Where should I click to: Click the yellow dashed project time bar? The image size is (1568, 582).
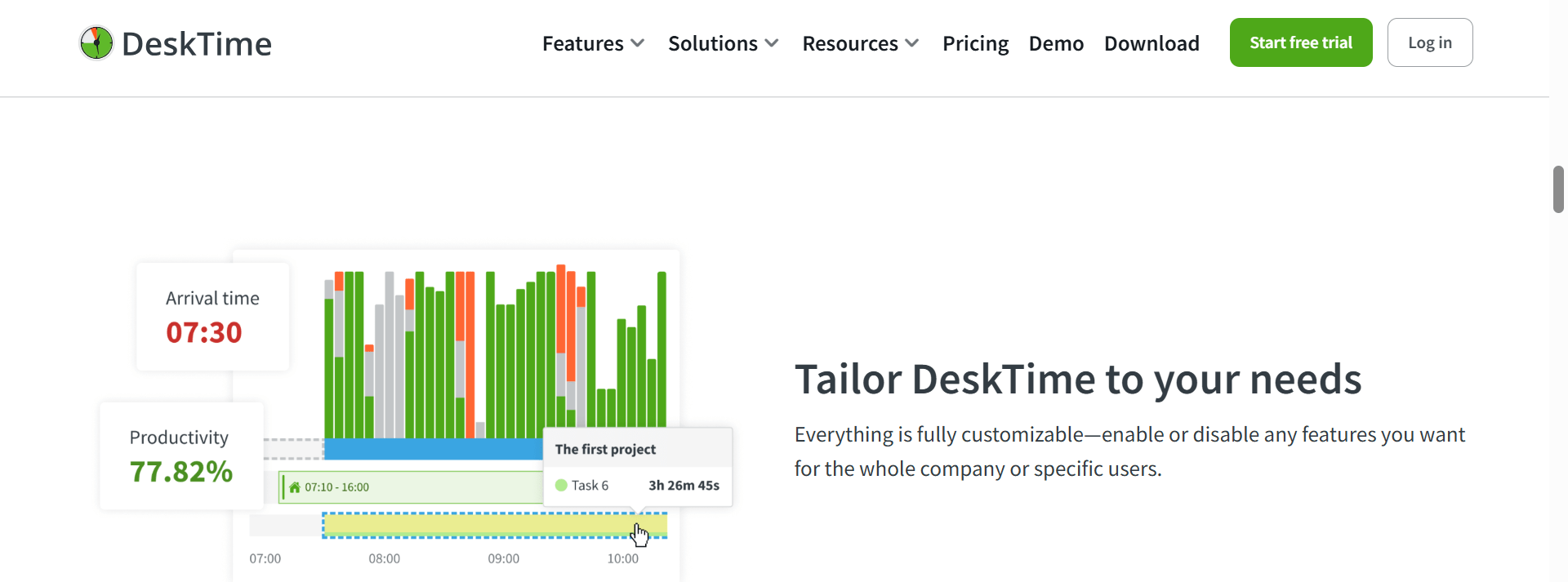pos(495,526)
